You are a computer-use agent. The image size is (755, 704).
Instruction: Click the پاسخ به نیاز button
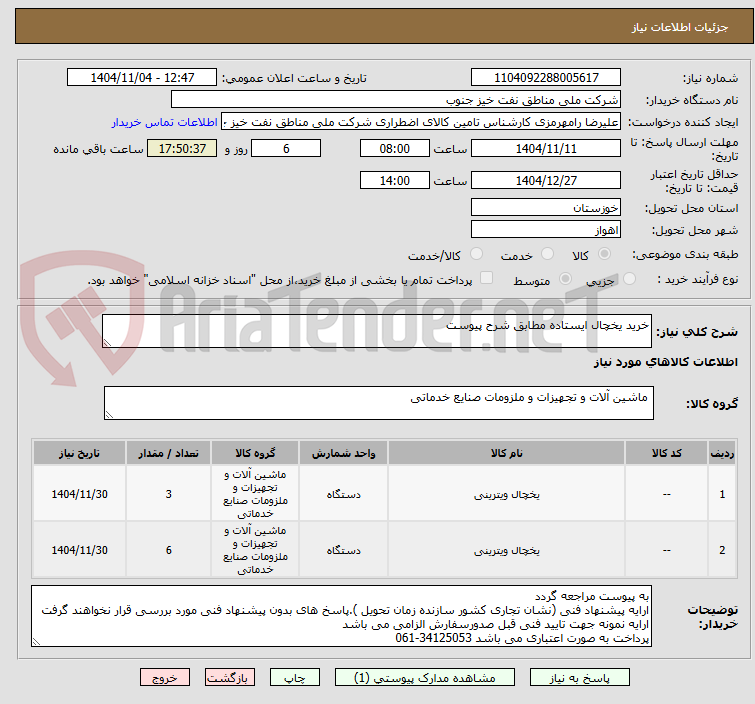point(580,678)
